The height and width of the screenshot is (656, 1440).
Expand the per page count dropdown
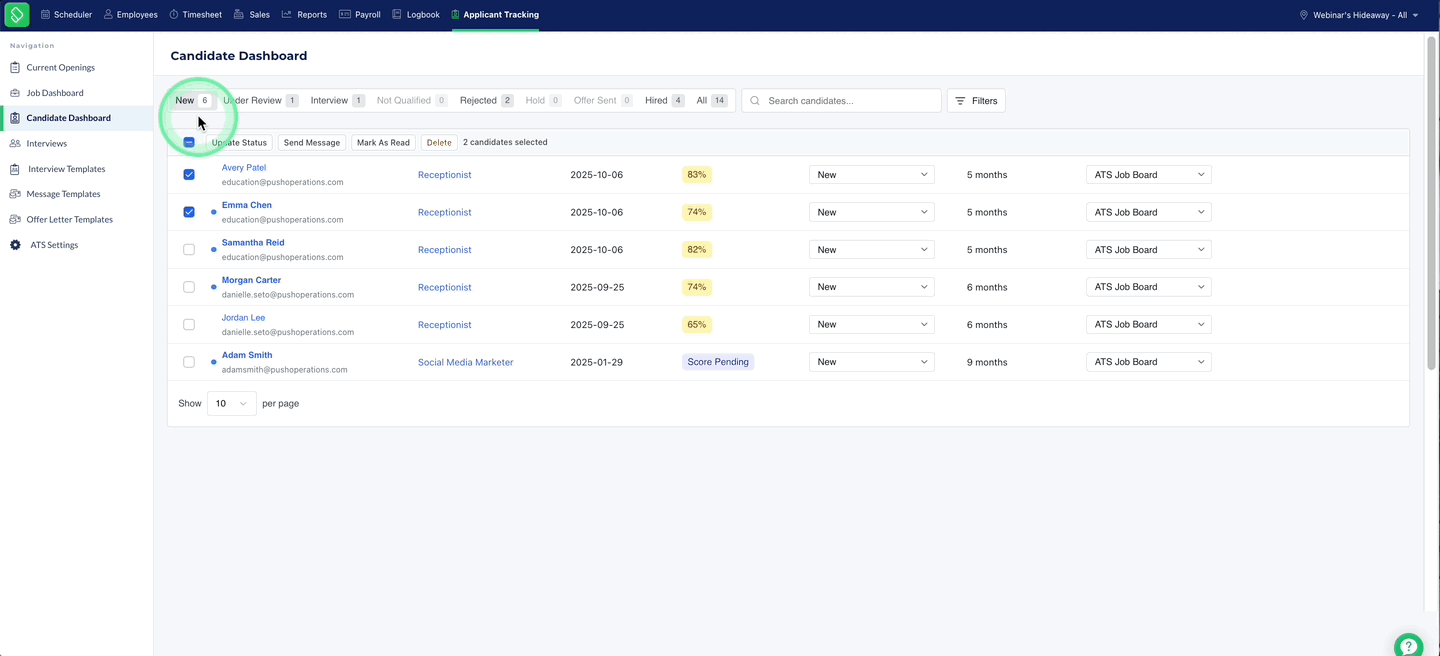(231, 404)
